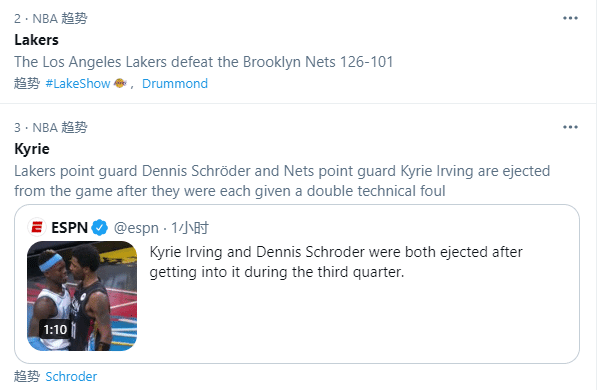Click the Lakers emoji after #LakeShow
Image resolution: width=598 pixels, height=390 pixels.
[x=120, y=83]
